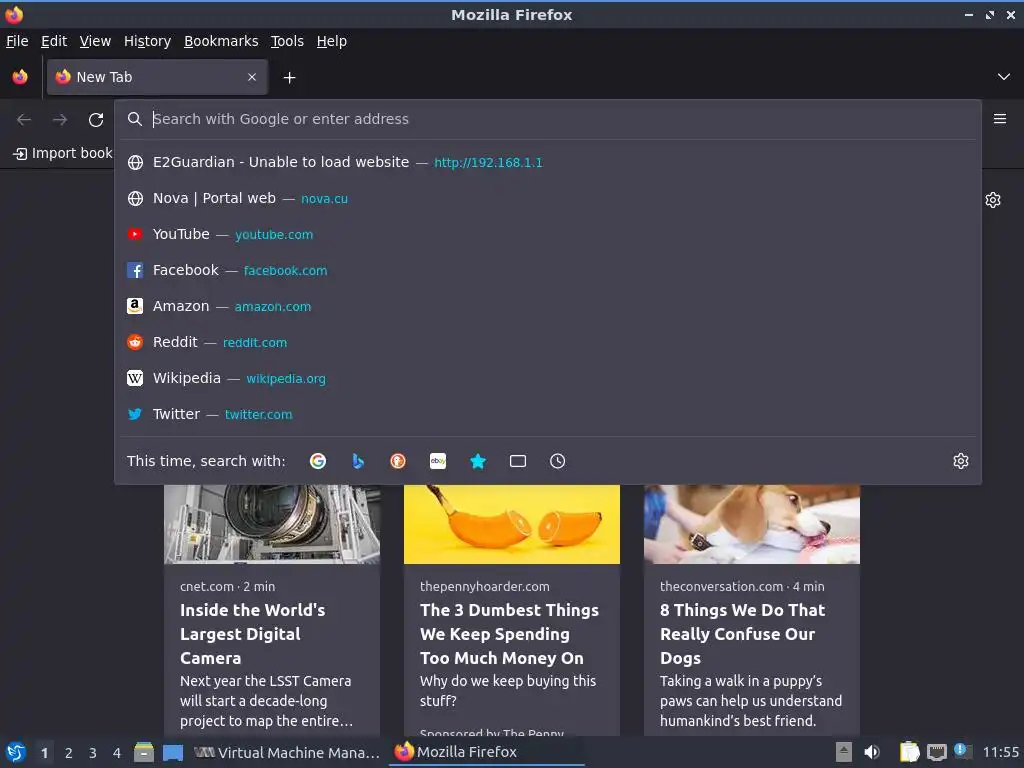Open the Wikipedia suggestion
1024x768 pixels.
pyautogui.click(x=547, y=377)
